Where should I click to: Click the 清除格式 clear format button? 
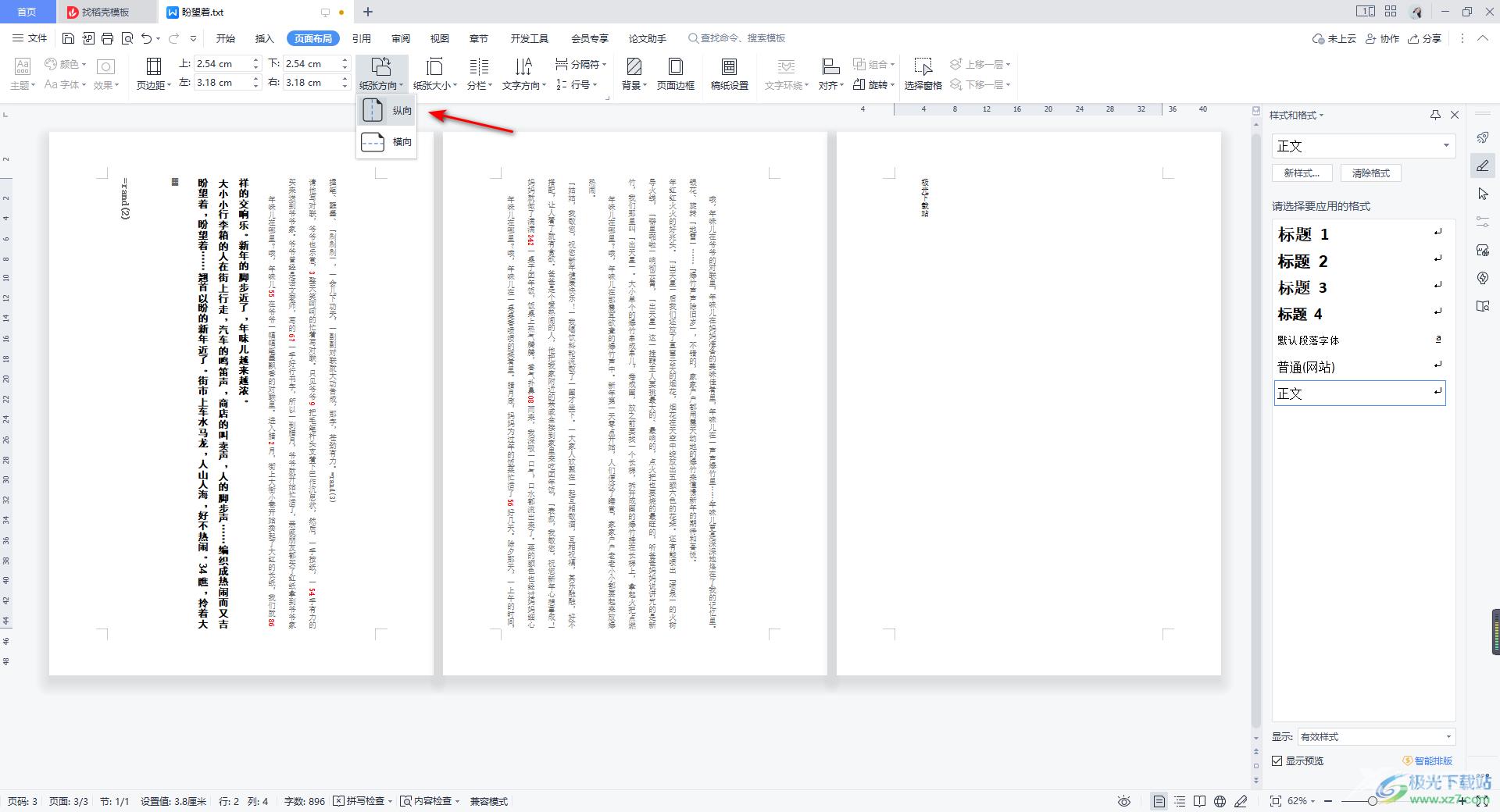point(1371,173)
